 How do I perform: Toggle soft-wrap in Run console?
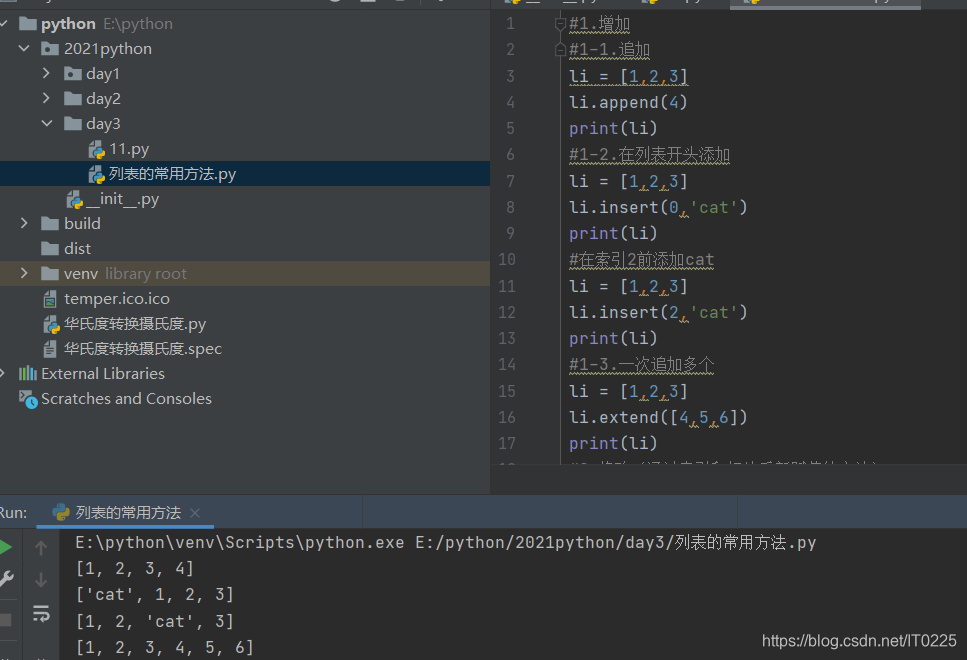(x=41, y=614)
